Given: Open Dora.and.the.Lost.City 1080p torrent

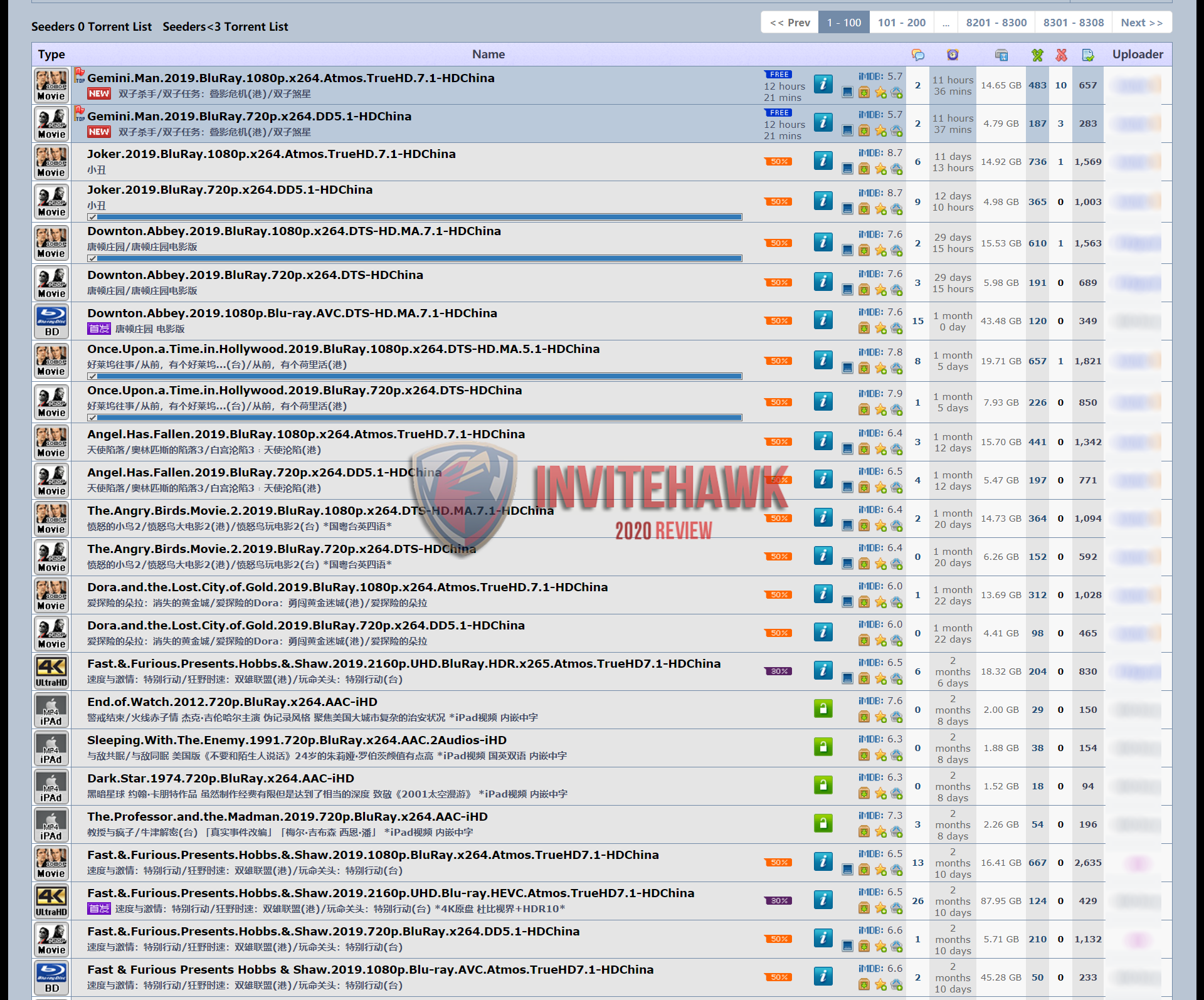Looking at the screenshot, I should tap(347, 587).
